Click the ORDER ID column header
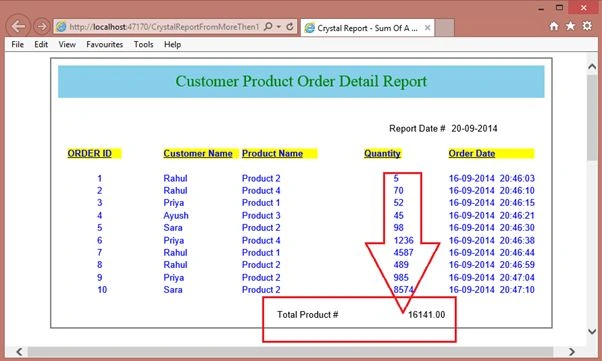Image resolution: width=602 pixels, height=361 pixels. click(90, 154)
